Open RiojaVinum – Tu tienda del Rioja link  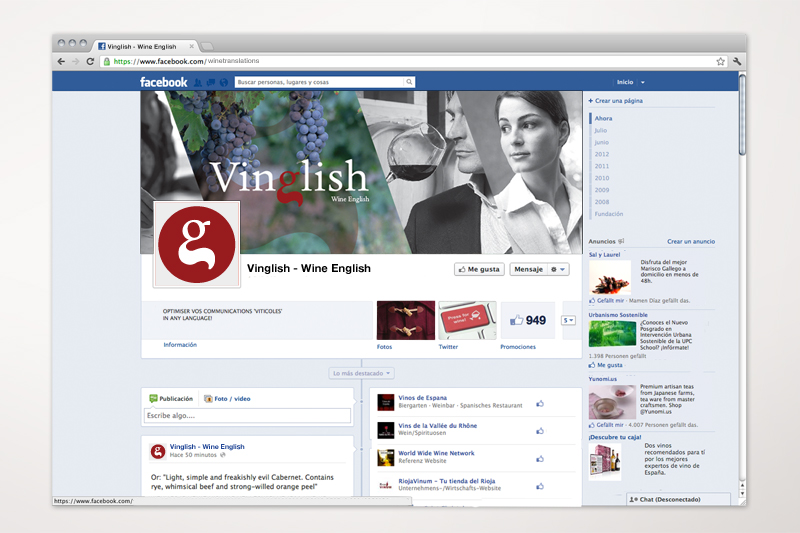coord(447,481)
